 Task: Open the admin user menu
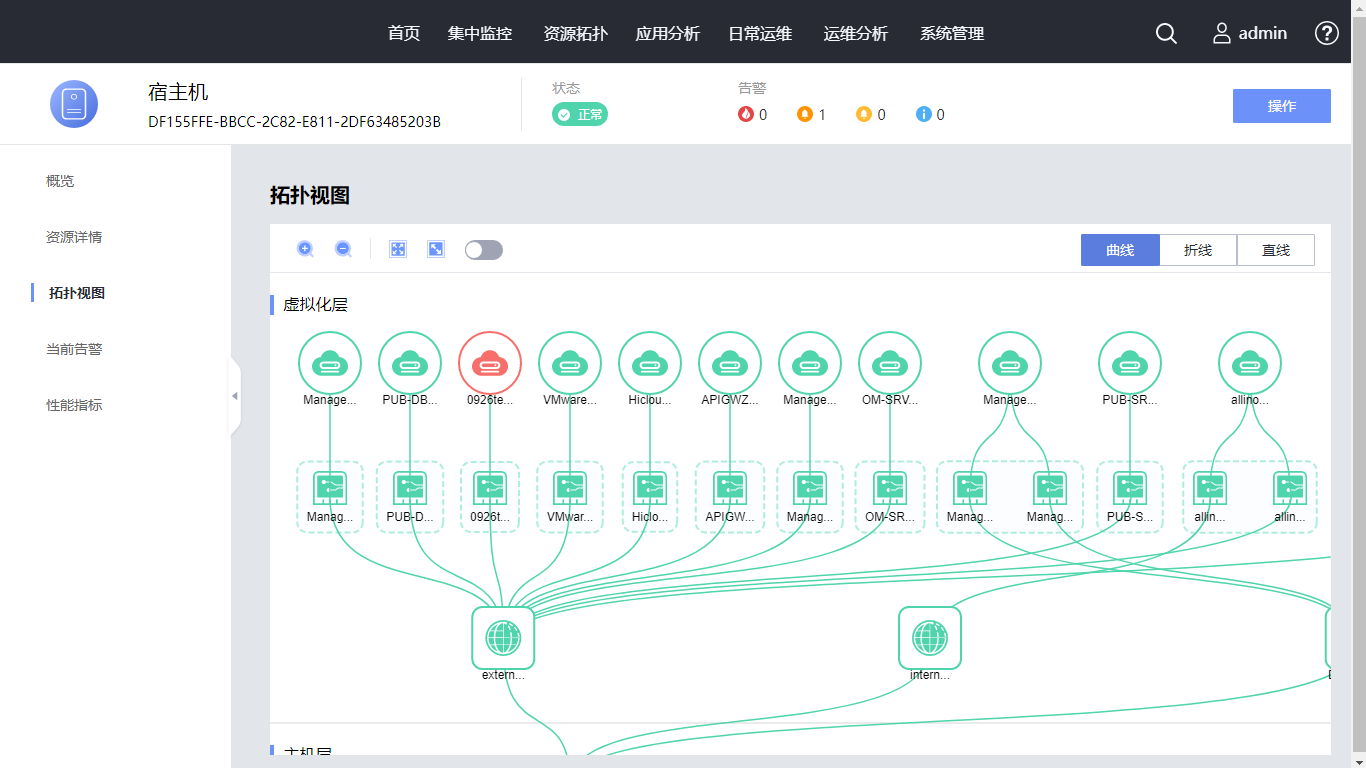tap(1250, 33)
